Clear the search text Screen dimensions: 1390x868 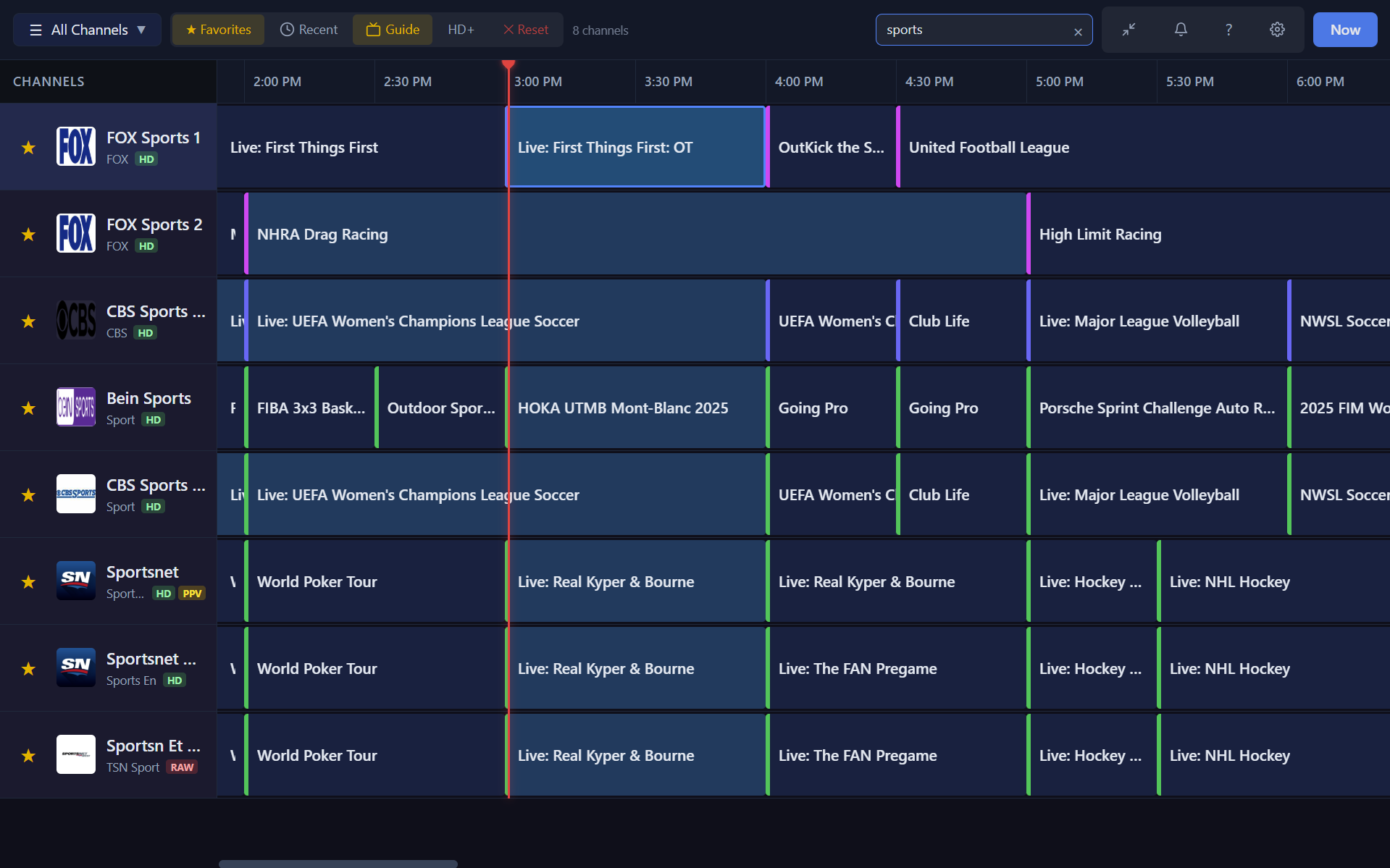1078,31
